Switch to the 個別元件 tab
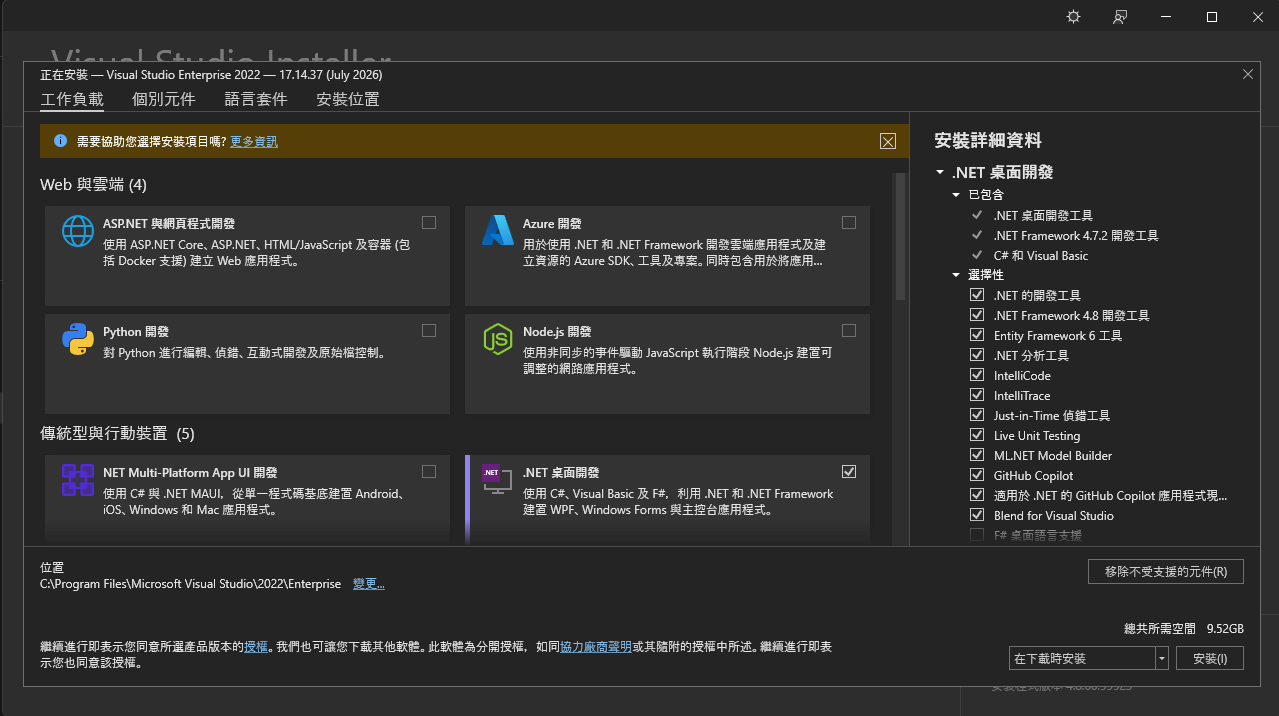Screen dimensions: 1279x716 (x=164, y=99)
